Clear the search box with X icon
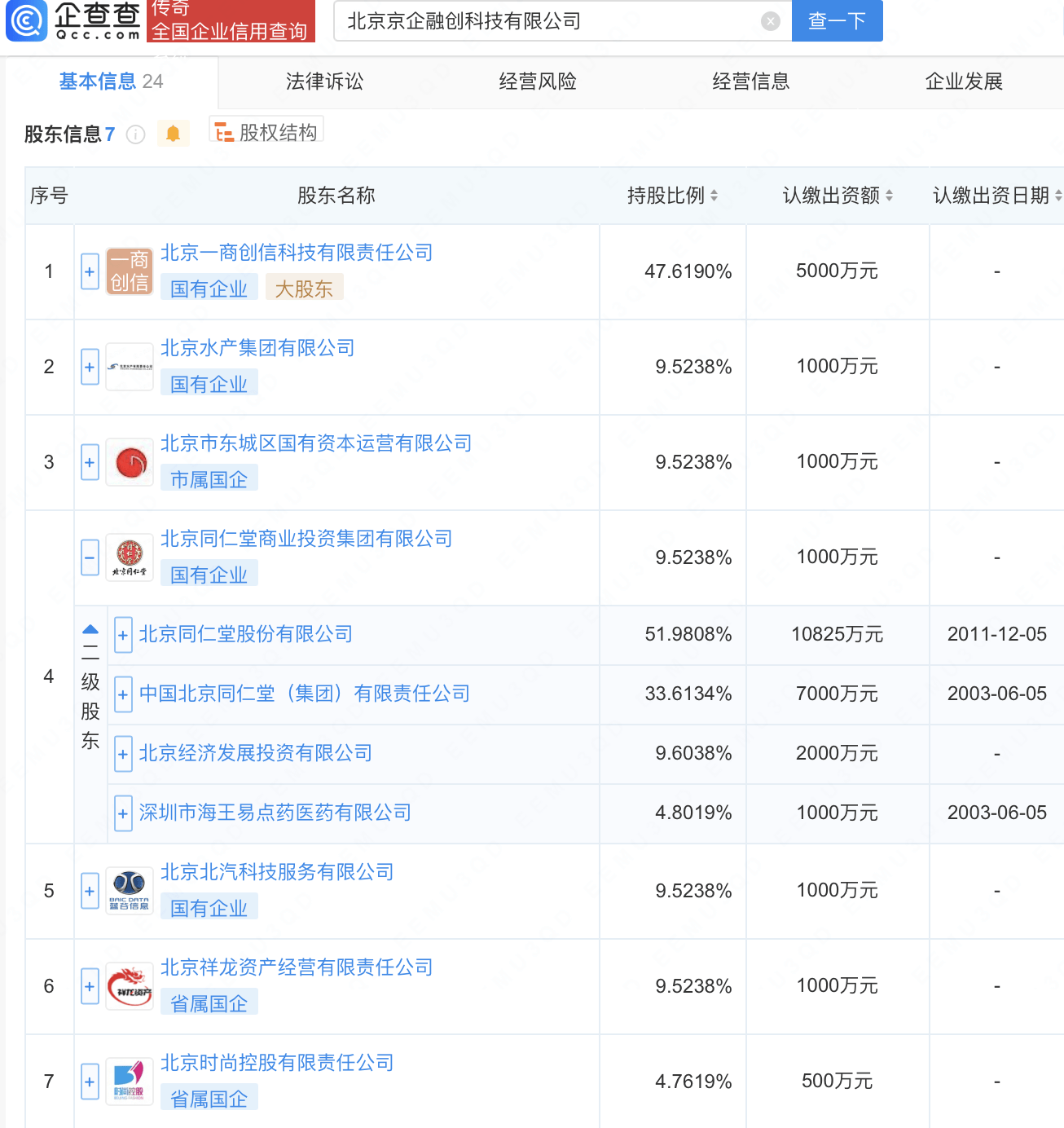The image size is (1064, 1128). [x=770, y=22]
